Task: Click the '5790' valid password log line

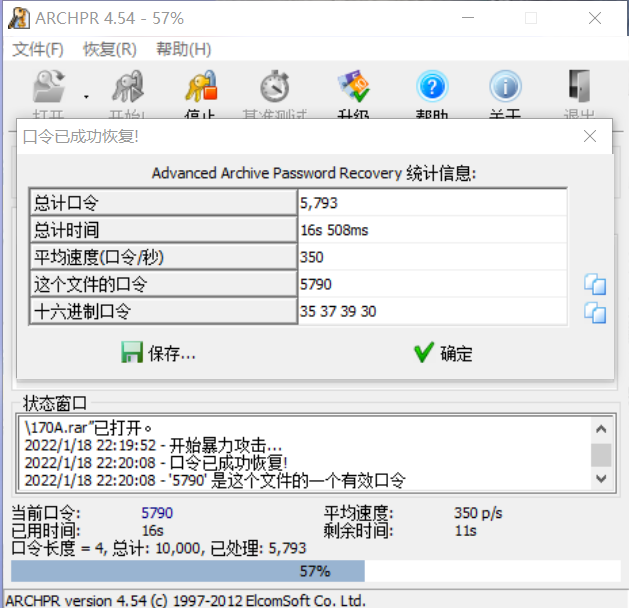Action: 215,480
